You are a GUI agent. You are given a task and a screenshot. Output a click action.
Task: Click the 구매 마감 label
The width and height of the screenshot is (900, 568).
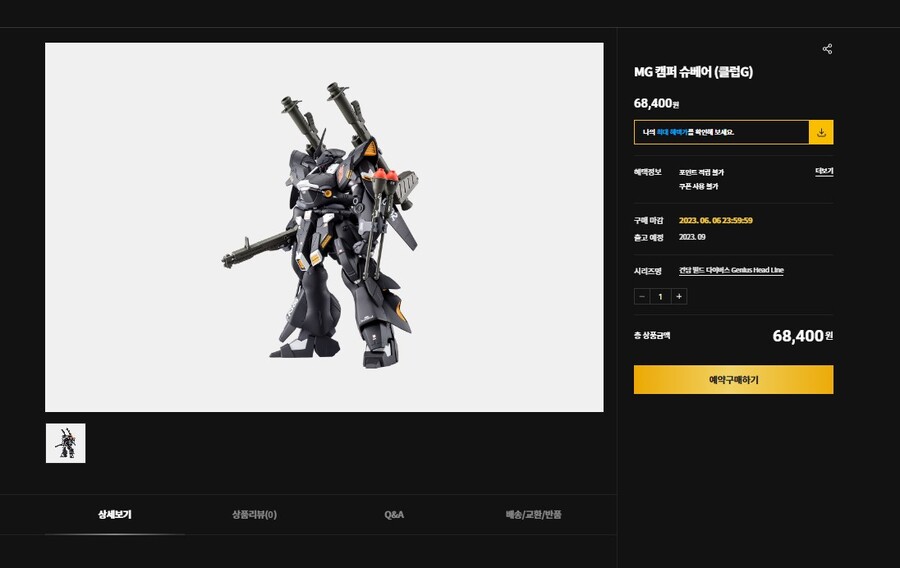[x=649, y=220]
